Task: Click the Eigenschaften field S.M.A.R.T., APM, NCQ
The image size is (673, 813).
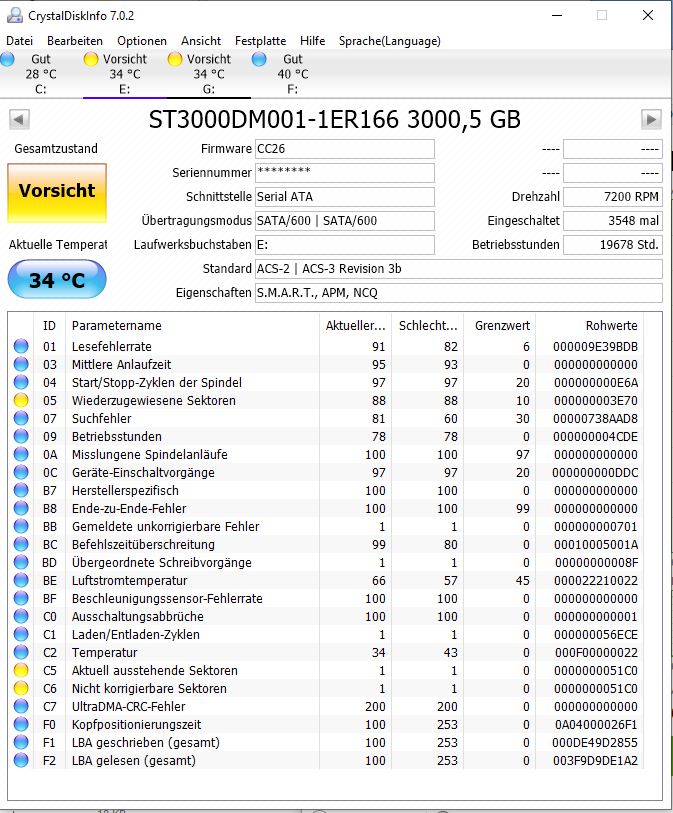Action: click(x=458, y=292)
